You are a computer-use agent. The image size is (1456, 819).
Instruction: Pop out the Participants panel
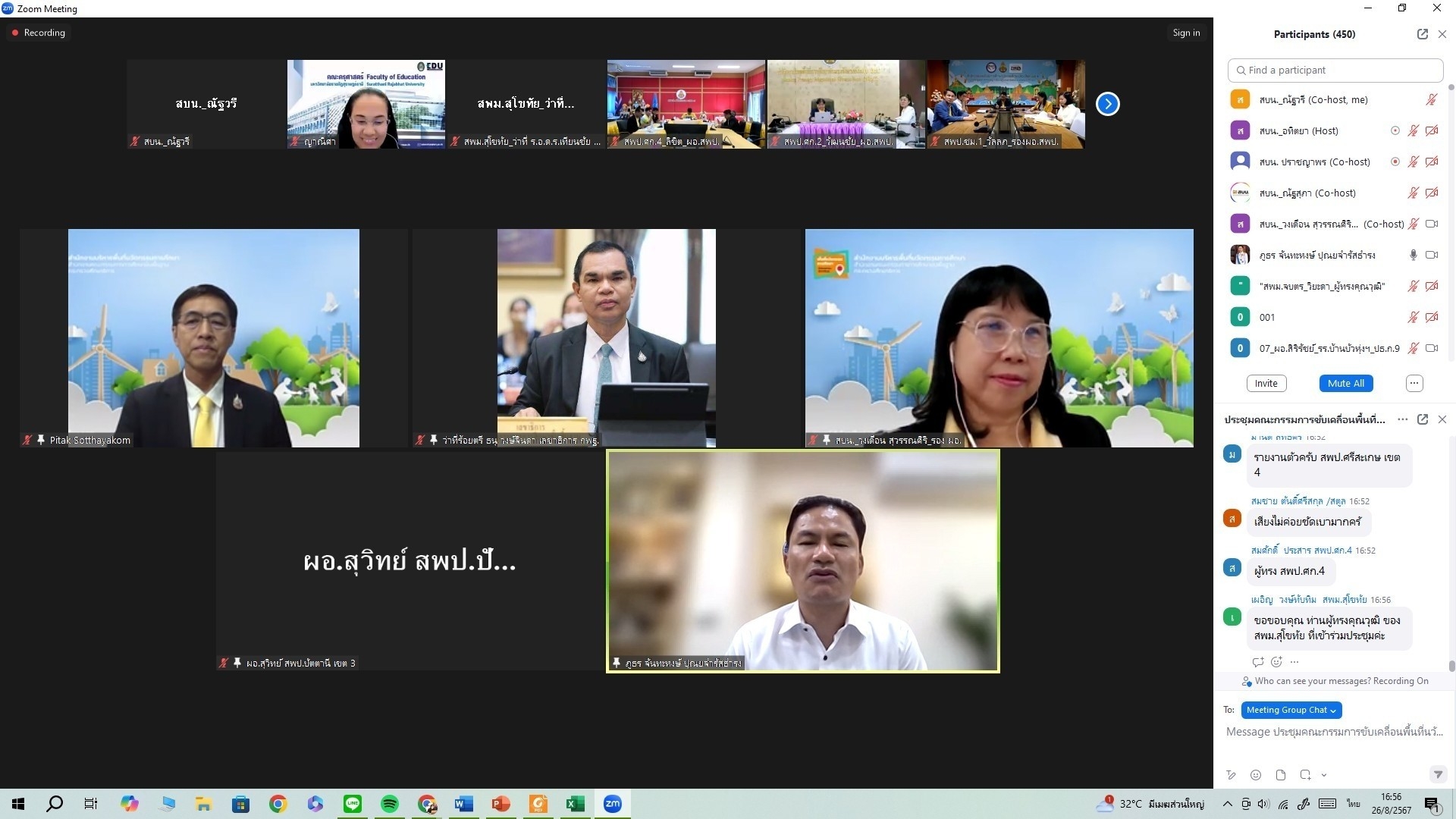pyautogui.click(x=1423, y=34)
